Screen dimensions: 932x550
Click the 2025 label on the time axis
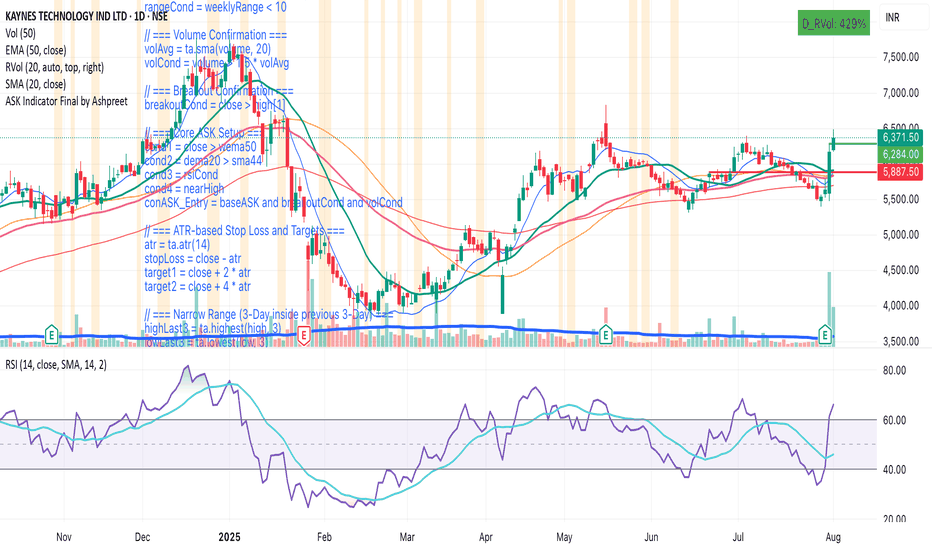229,537
